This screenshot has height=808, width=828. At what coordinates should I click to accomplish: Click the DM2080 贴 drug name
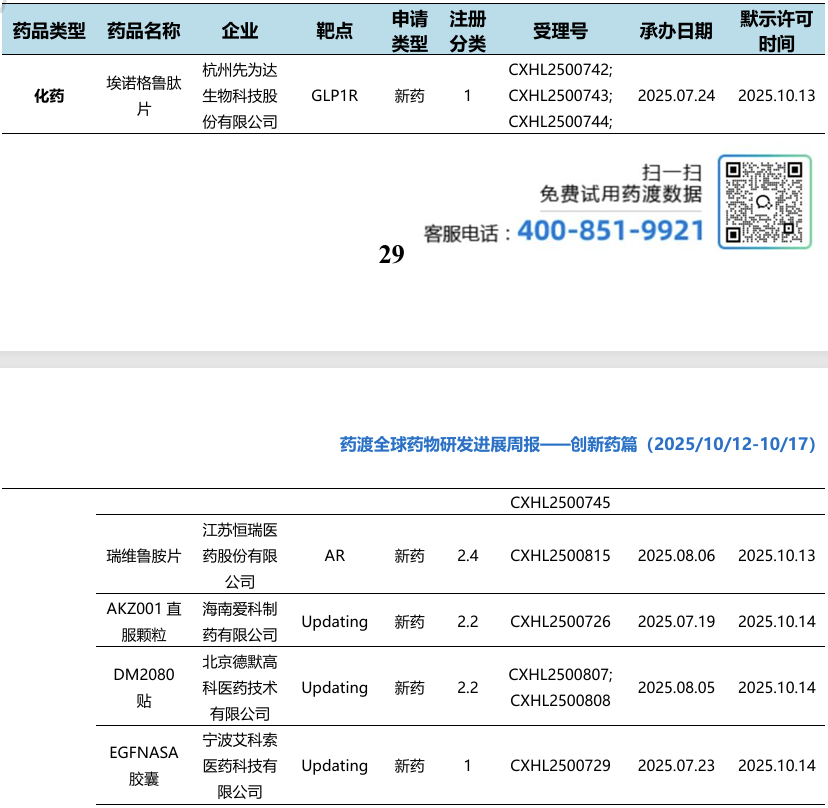pos(144,688)
